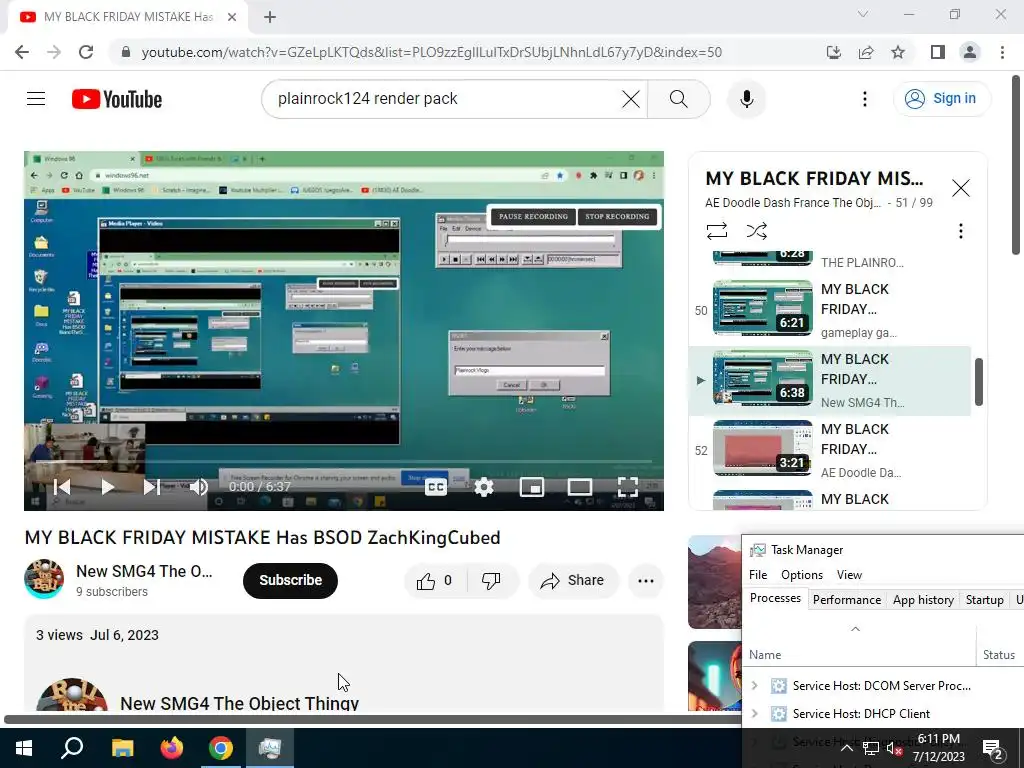Open YouTube settings three-dot menu
This screenshot has width=1024, height=768.
(865, 99)
